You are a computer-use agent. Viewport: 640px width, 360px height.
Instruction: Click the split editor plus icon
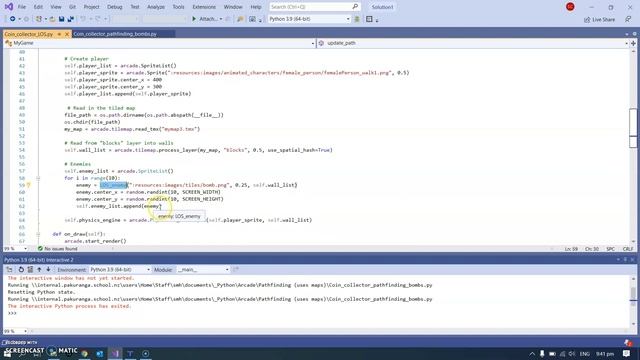[x=633, y=43]
